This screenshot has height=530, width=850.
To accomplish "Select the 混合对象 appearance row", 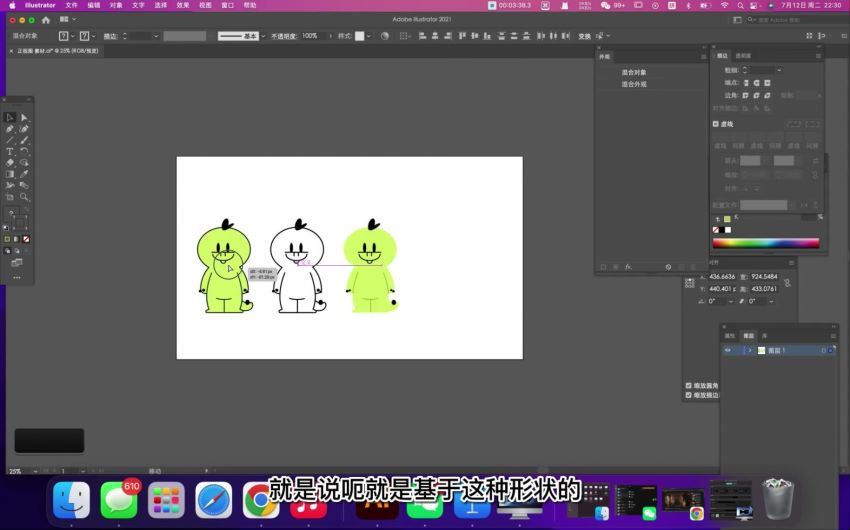I will (634, 72).
